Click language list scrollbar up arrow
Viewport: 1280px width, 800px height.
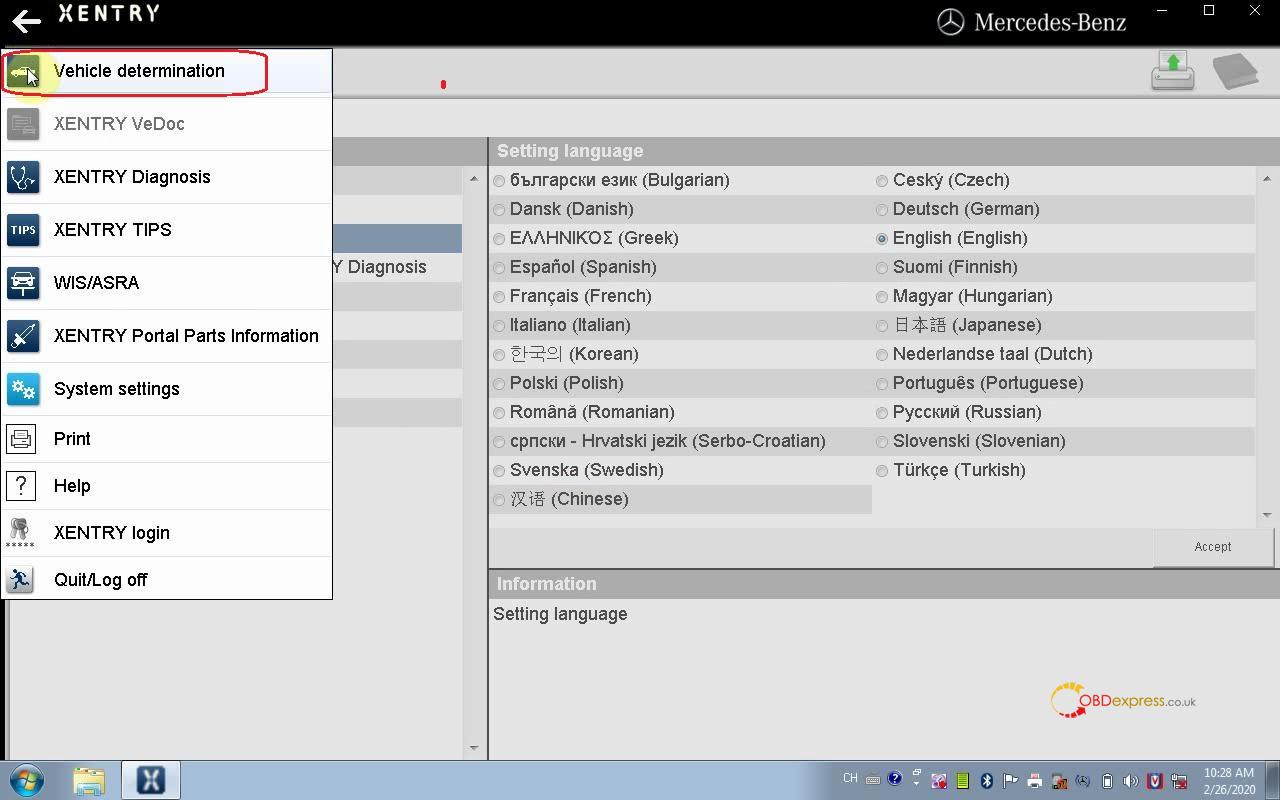click(1267, 179)
